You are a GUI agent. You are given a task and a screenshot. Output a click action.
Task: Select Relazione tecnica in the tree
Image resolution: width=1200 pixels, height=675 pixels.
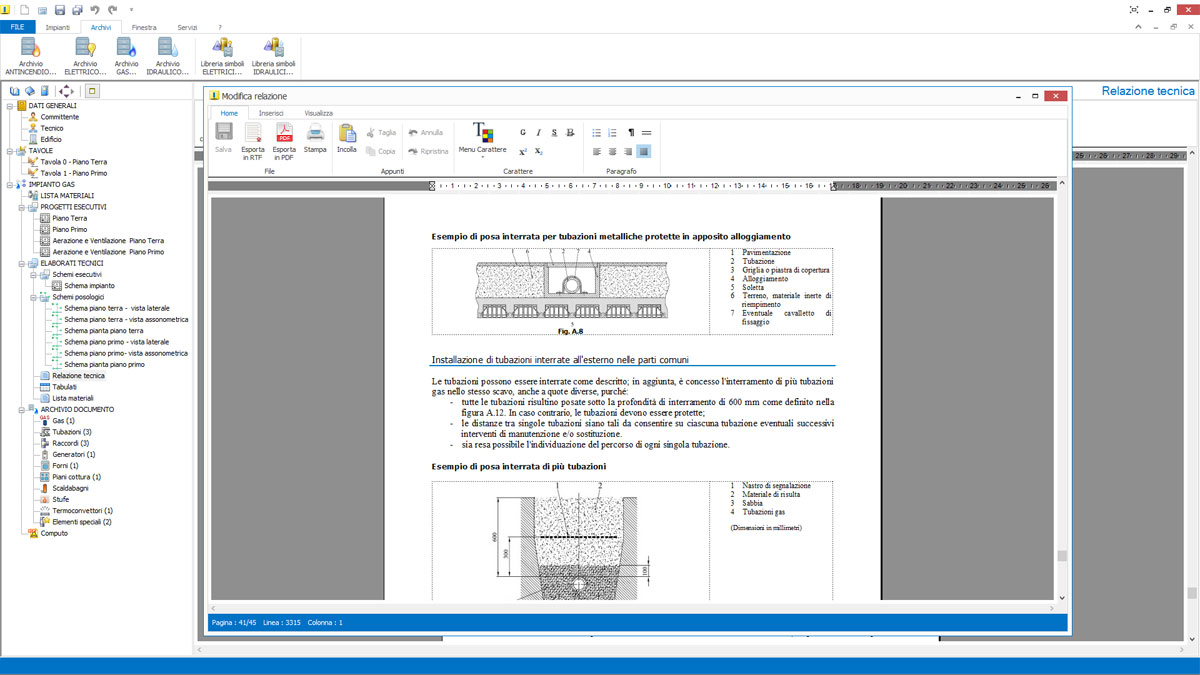(x=78, y=375)
